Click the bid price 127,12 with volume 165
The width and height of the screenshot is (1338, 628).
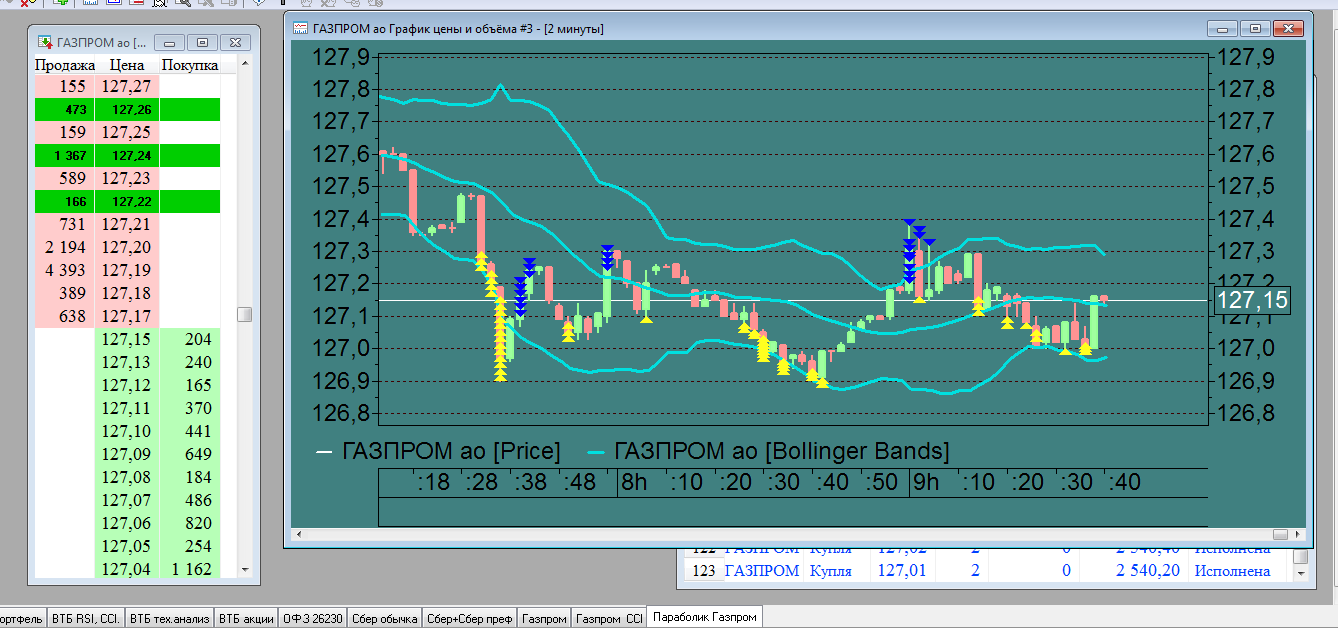pos(127,385)
